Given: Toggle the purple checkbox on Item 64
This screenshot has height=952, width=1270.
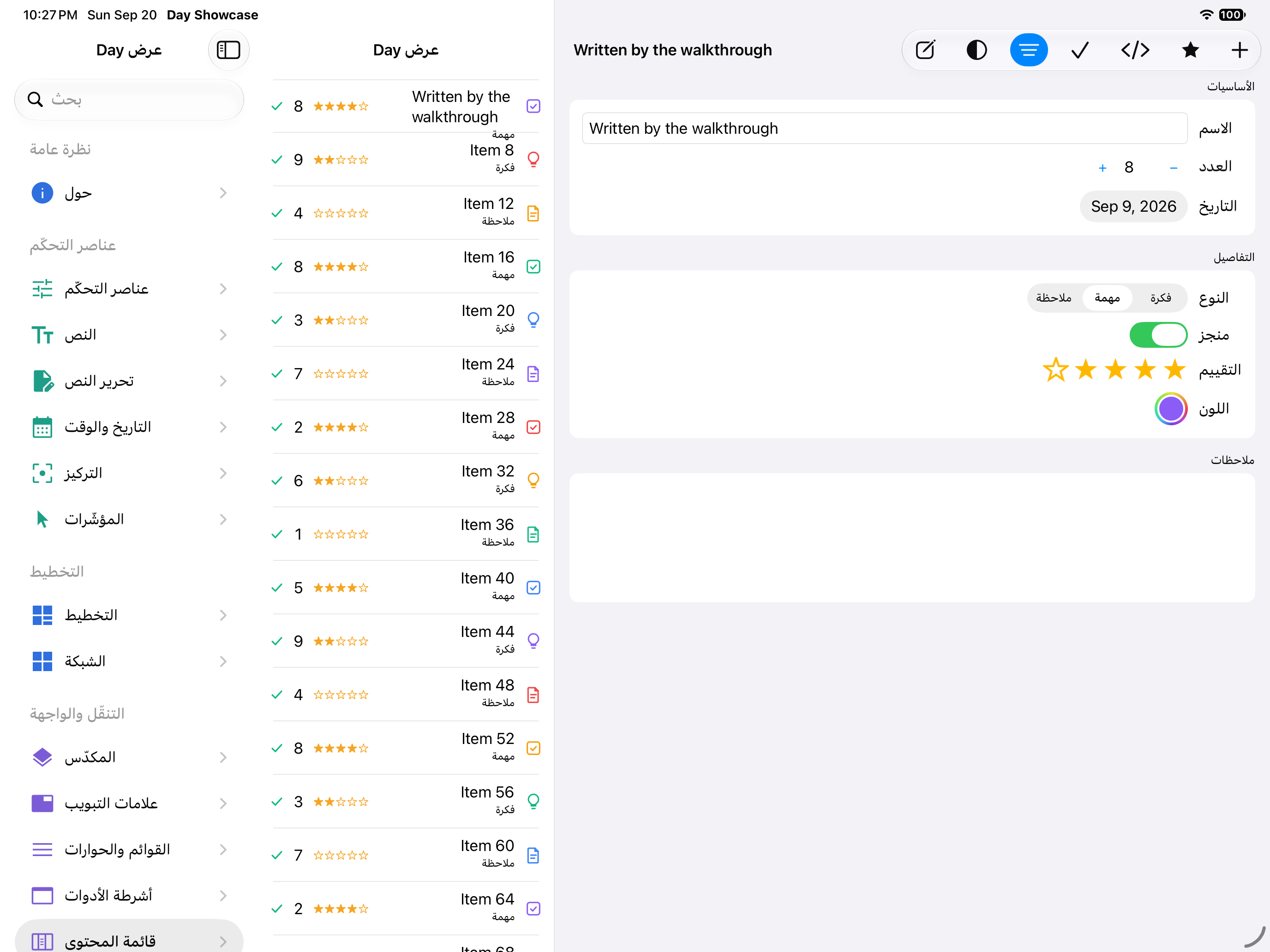Looking at the screenshot, I should [533, 908].
